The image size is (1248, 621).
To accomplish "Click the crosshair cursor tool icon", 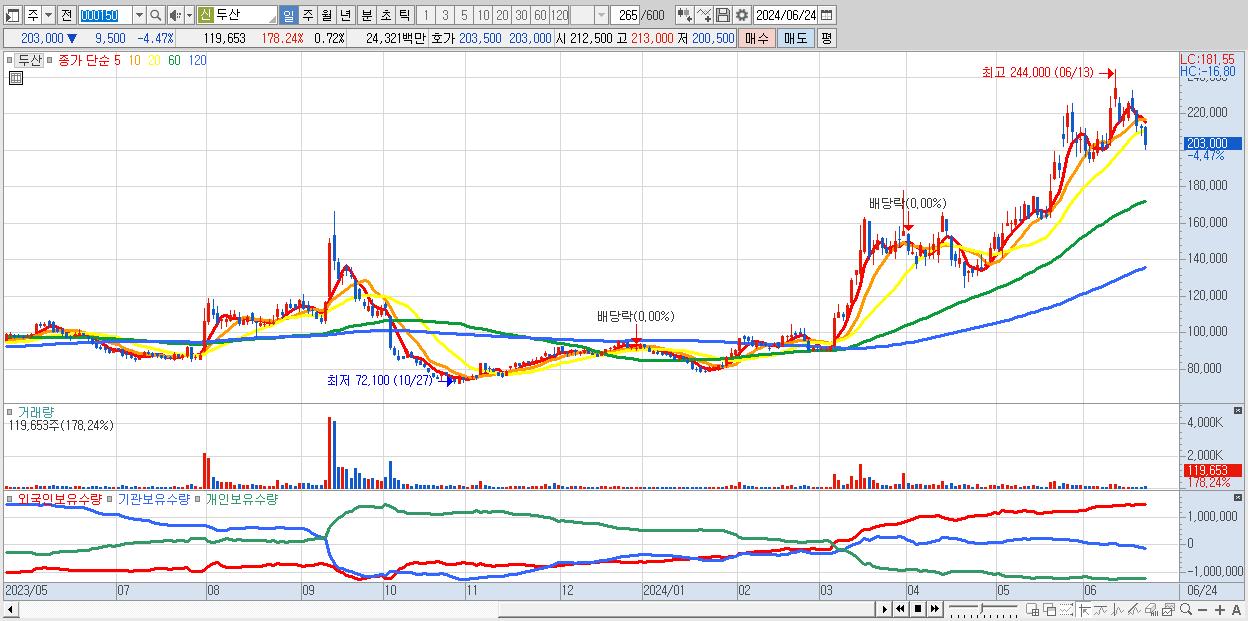I will click(1085, 609).
